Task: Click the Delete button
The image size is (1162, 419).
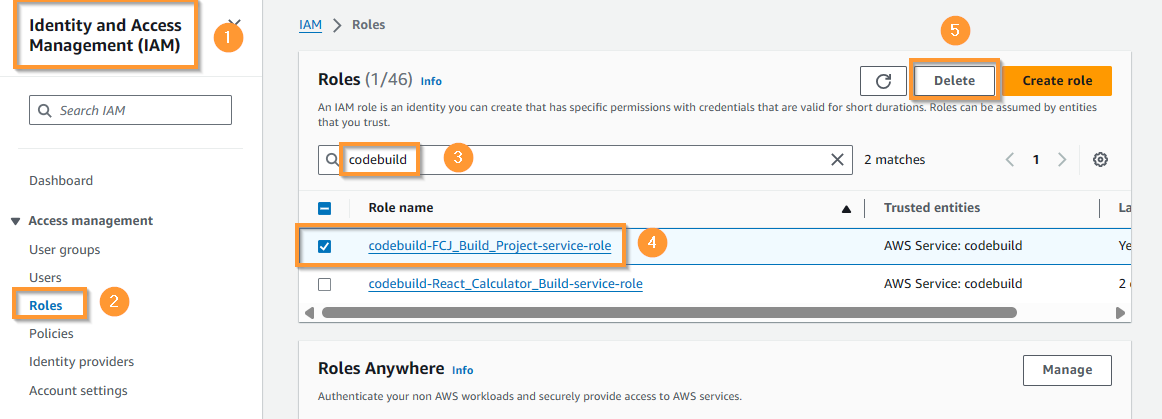Action: (x=954, y=81)
